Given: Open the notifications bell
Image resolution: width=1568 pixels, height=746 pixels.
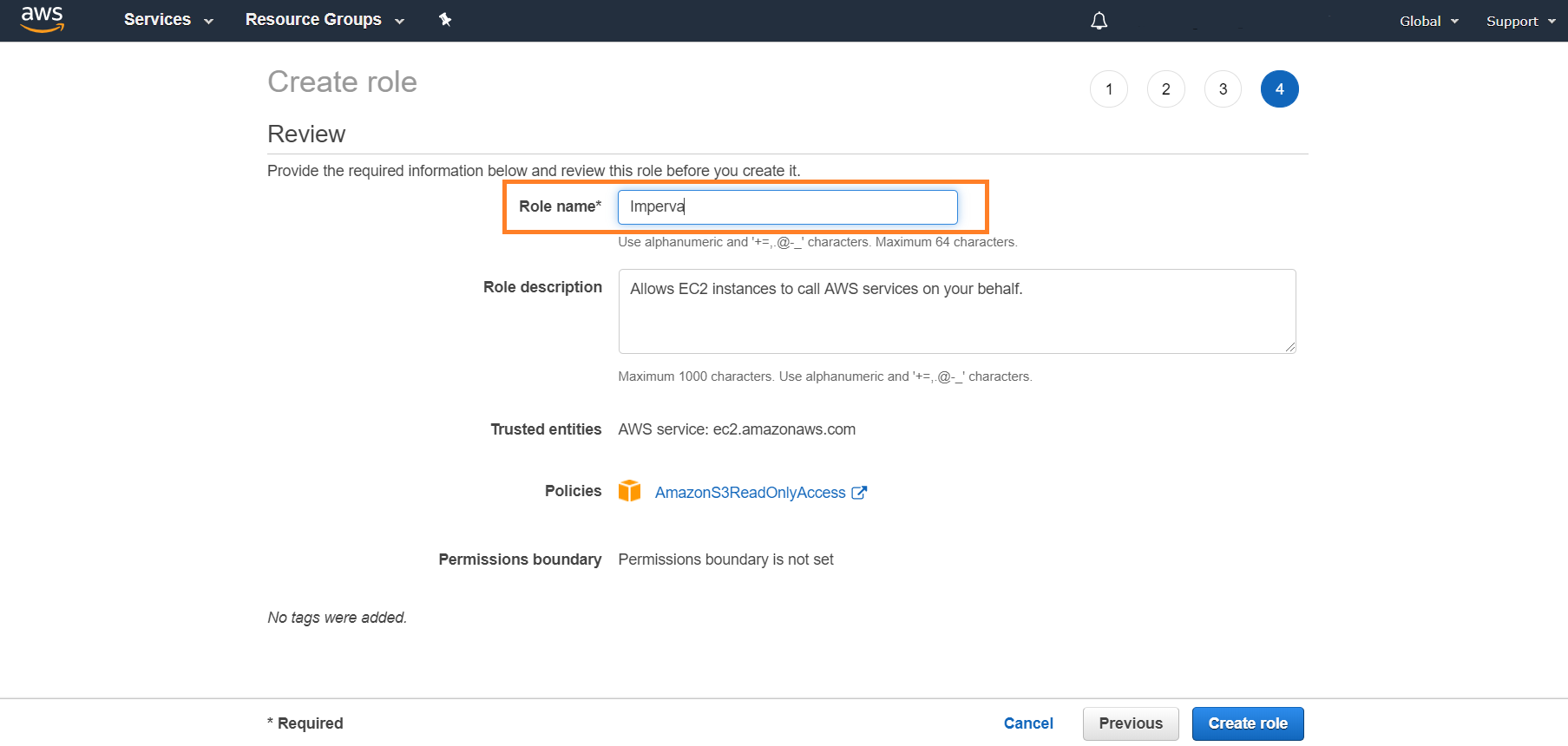Looking at the screenshot, I should (x=1099, y=21).
